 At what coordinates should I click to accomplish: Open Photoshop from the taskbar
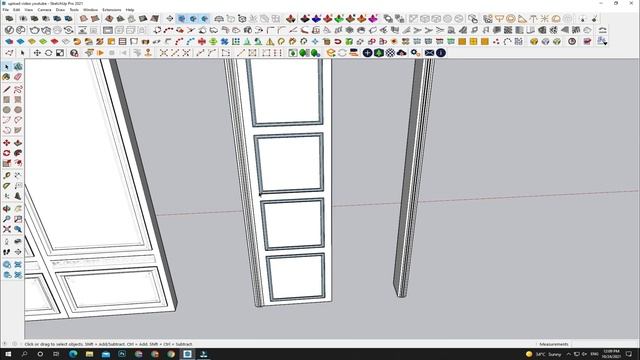(x=122, y=354)
